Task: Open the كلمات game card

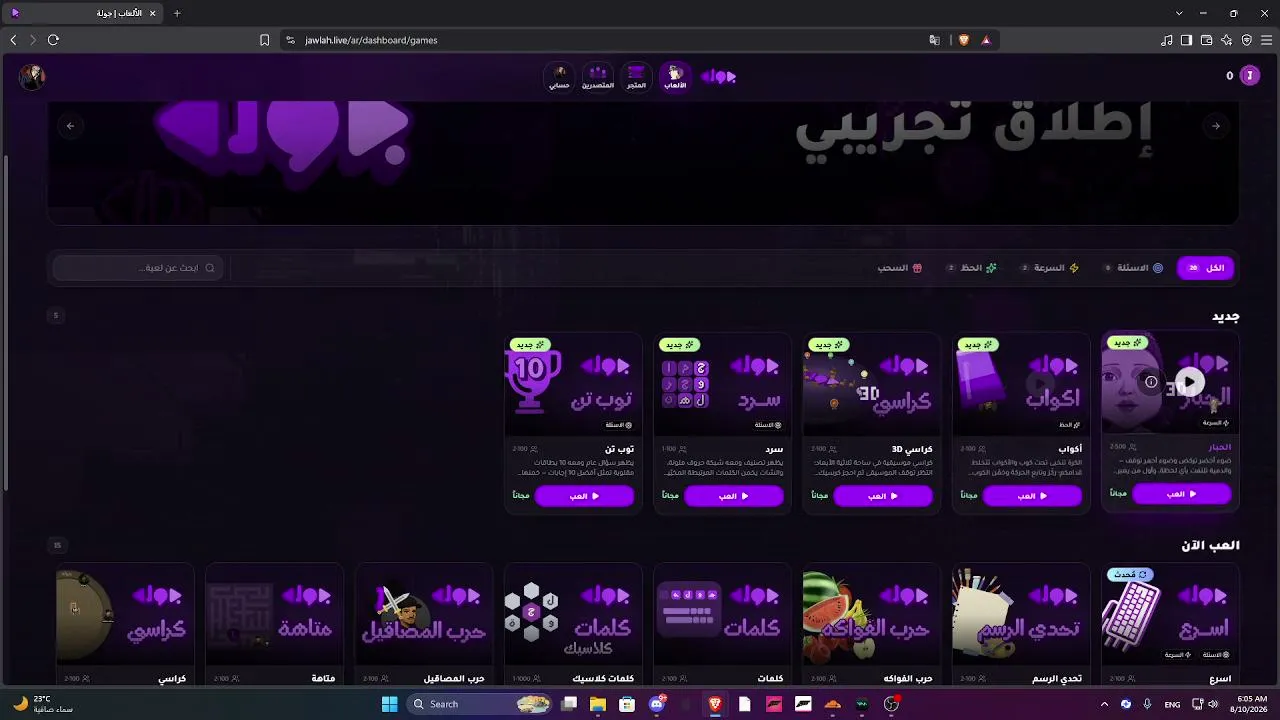Action: coord(723,625)
